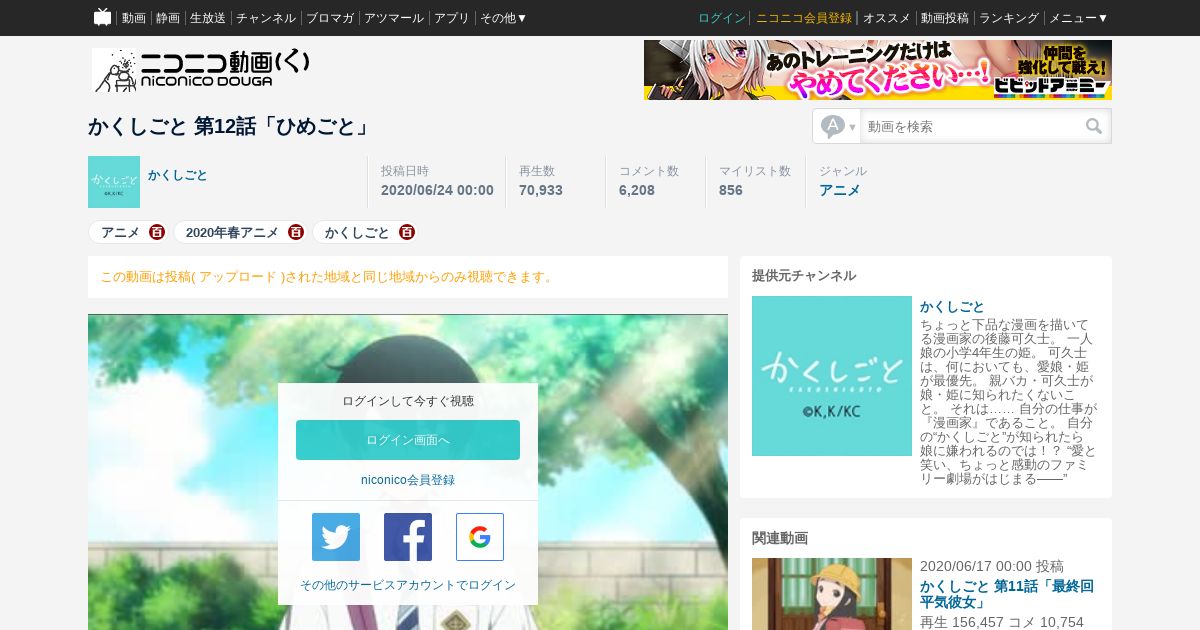Expand the その他▼ dropdown
The height and width of the screenshot is (630, 1200).
504,18
